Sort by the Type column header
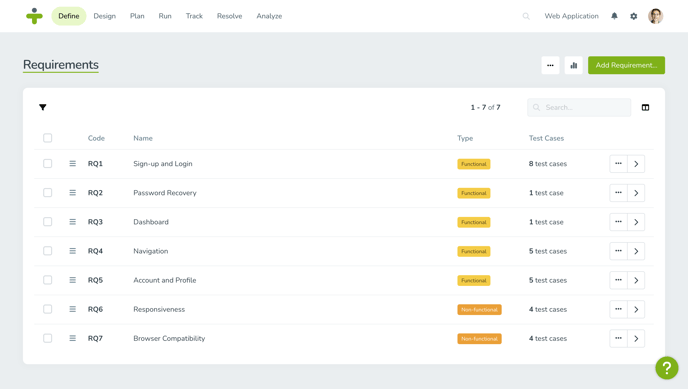688x389 pixels. tap(465, 138)
